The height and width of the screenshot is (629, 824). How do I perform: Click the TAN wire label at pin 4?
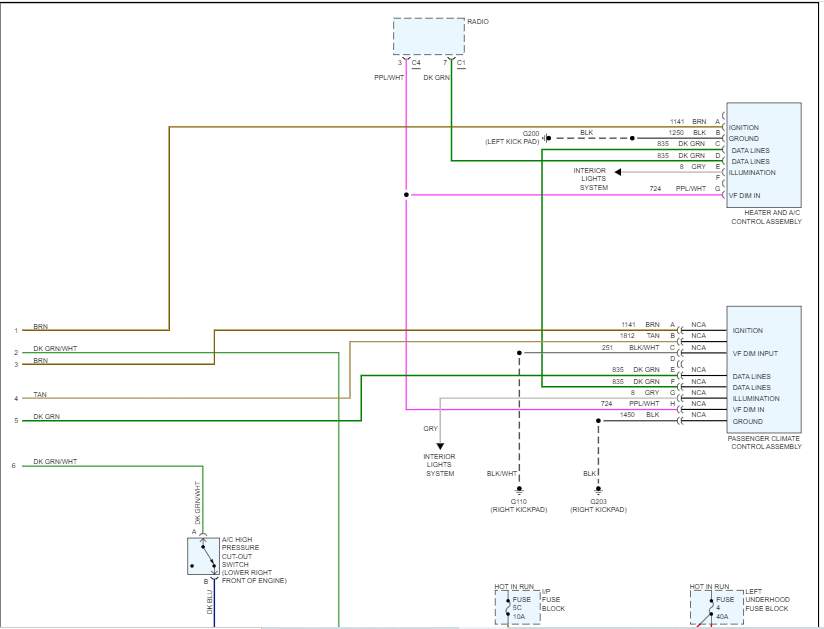pos(40,394)
